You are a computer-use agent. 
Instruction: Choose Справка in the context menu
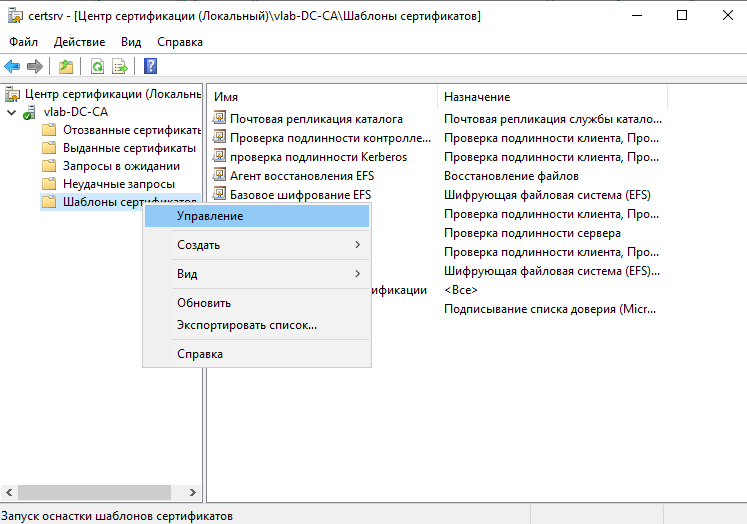pyautogui.click(x=257, y=354)
